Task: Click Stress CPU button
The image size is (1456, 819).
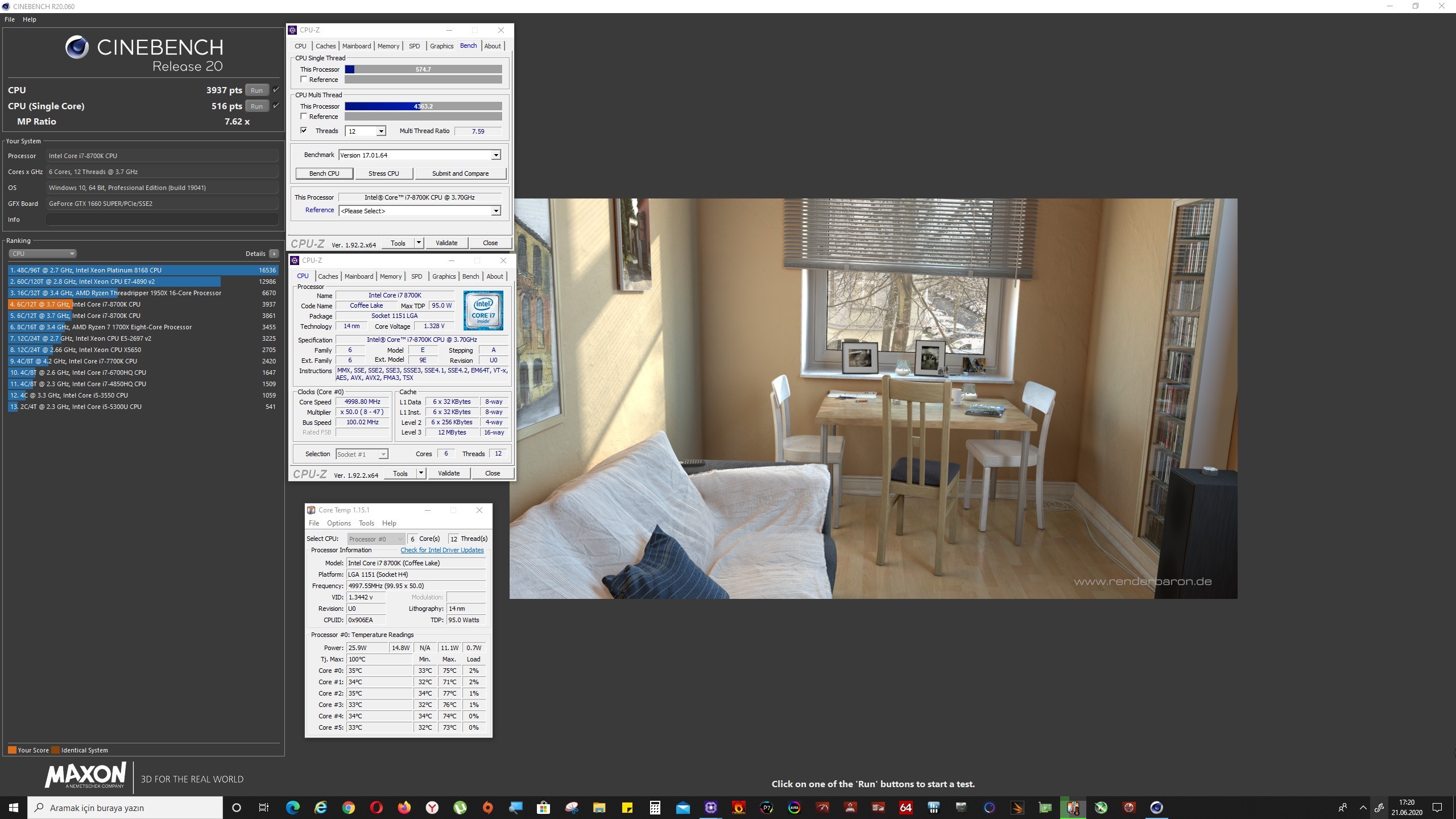Action: (384, 173)
